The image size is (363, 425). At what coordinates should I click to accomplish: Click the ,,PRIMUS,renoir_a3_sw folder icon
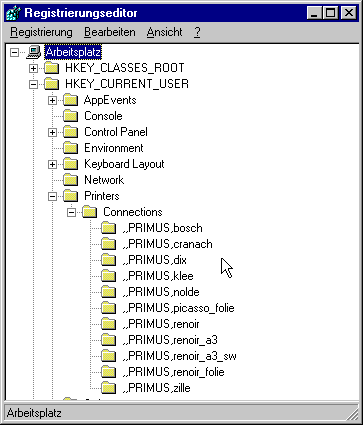109,356
